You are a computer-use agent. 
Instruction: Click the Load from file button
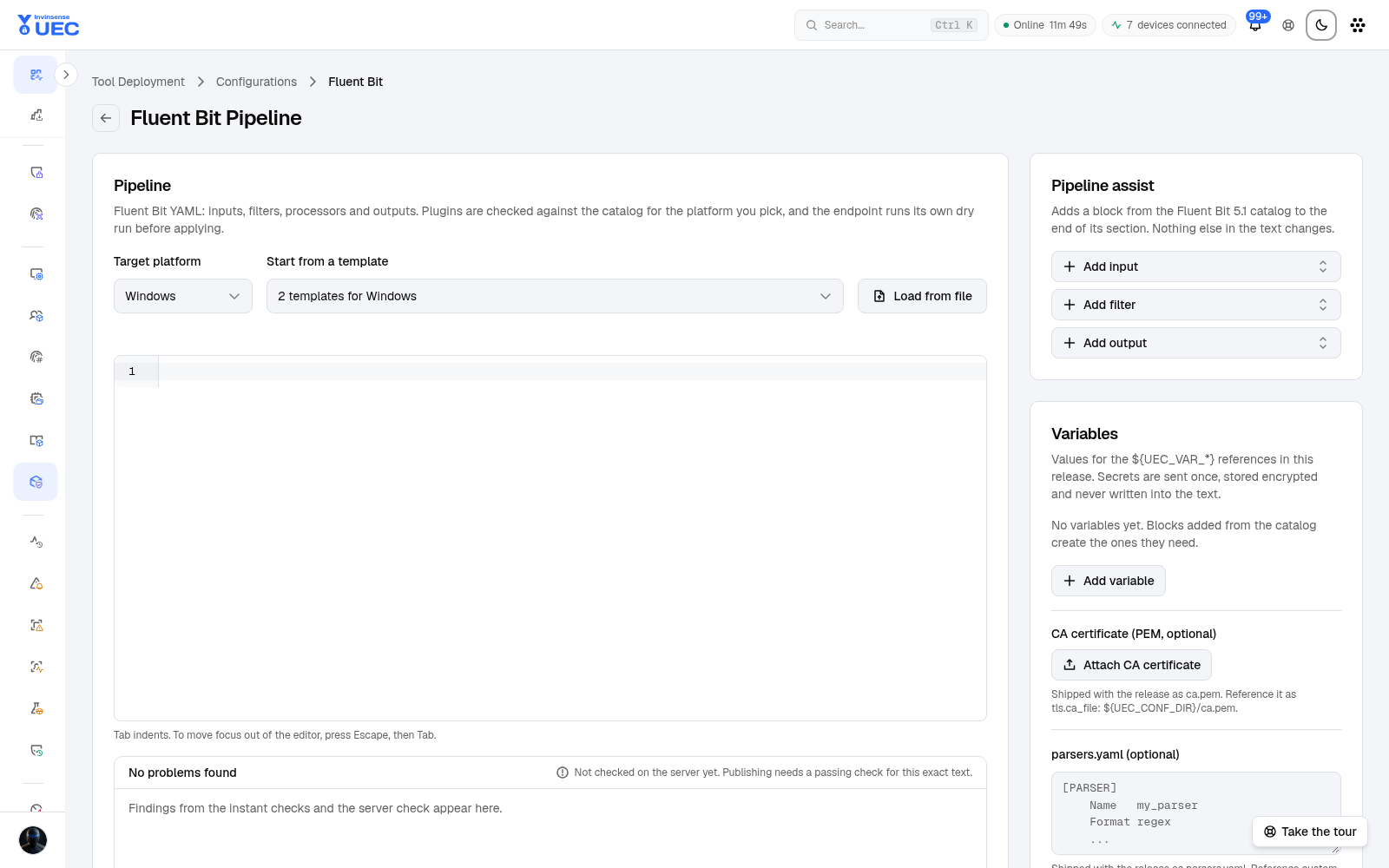click(922, 296)
